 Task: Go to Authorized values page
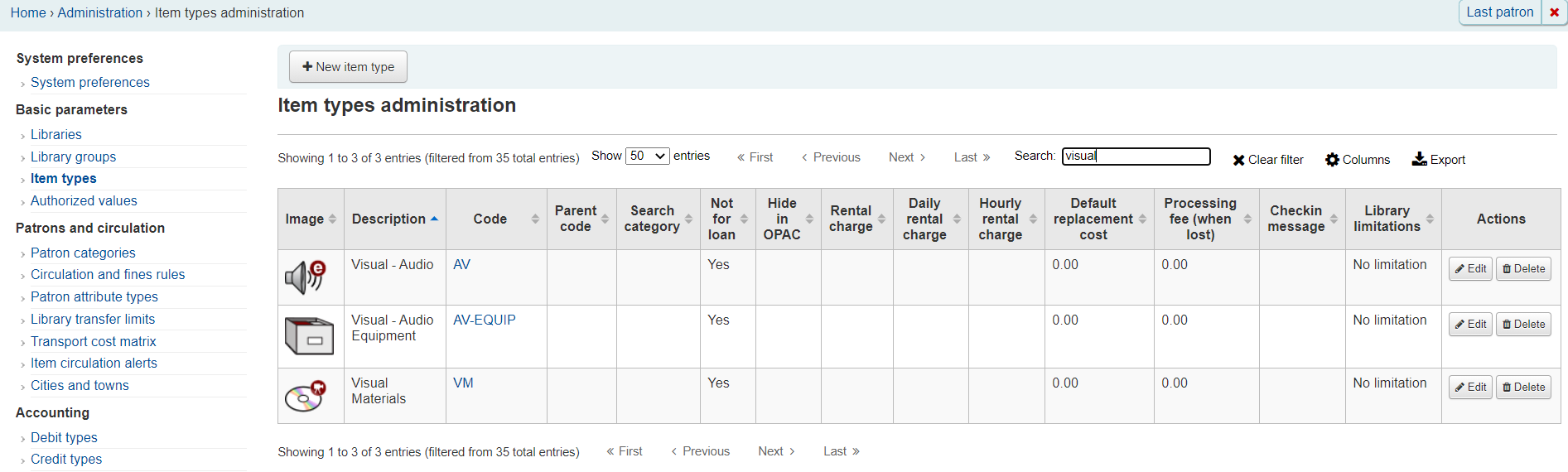point(84,200)
